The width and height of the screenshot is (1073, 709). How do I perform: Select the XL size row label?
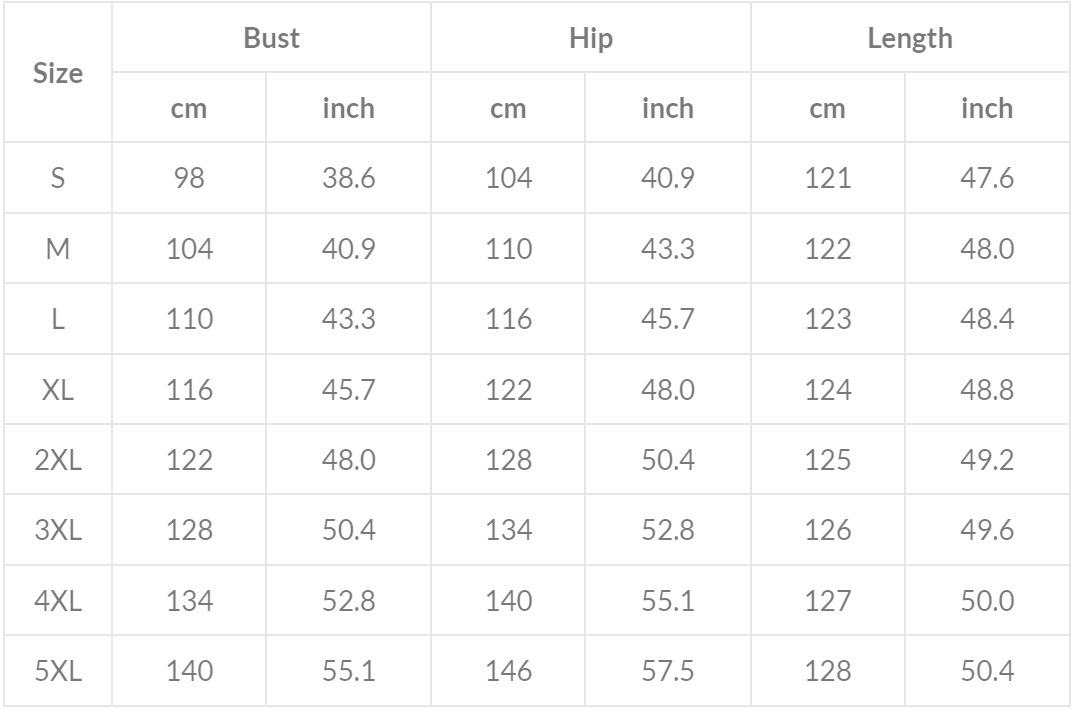(58, 389)
